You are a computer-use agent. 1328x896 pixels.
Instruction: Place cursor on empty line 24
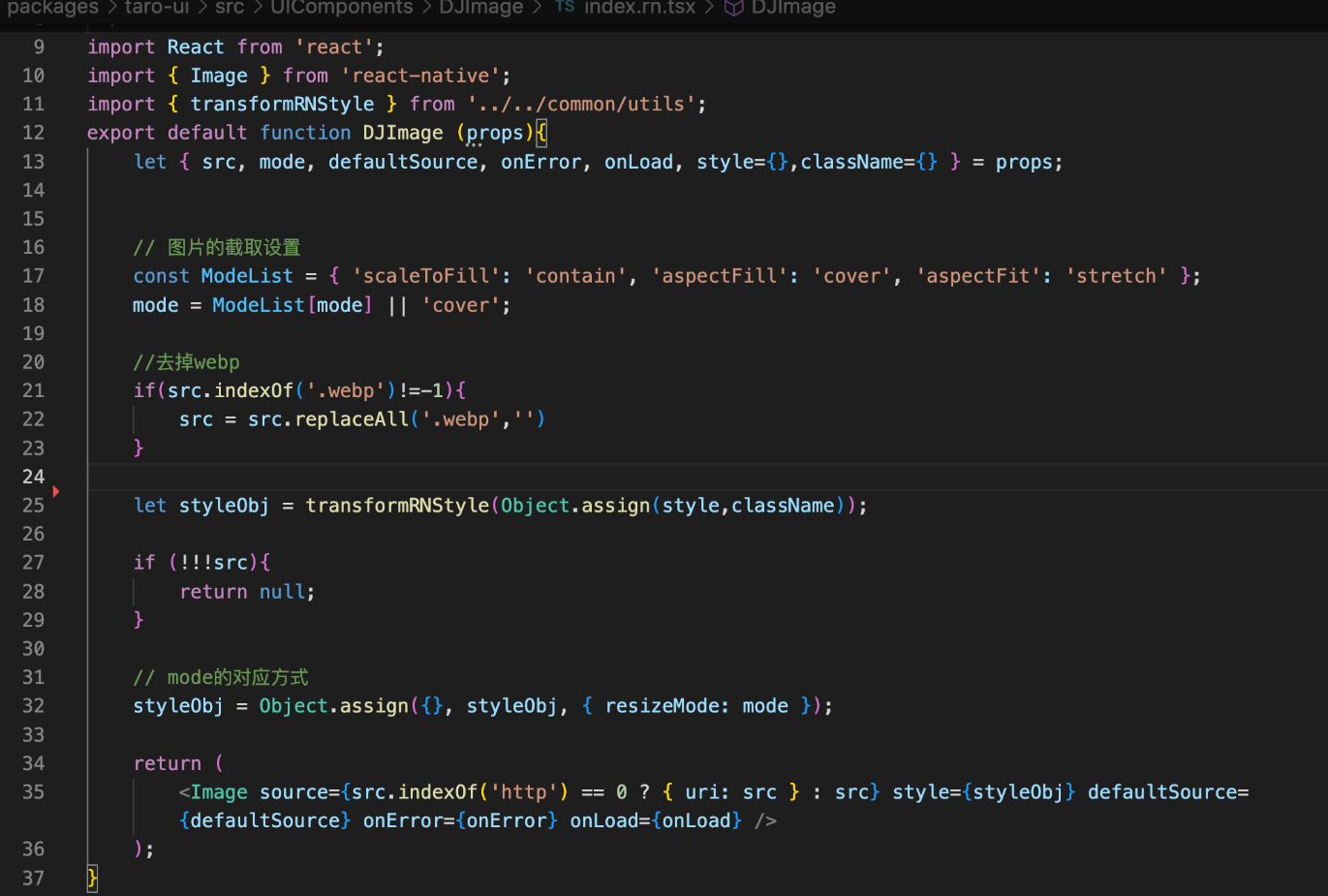(707, 477)
